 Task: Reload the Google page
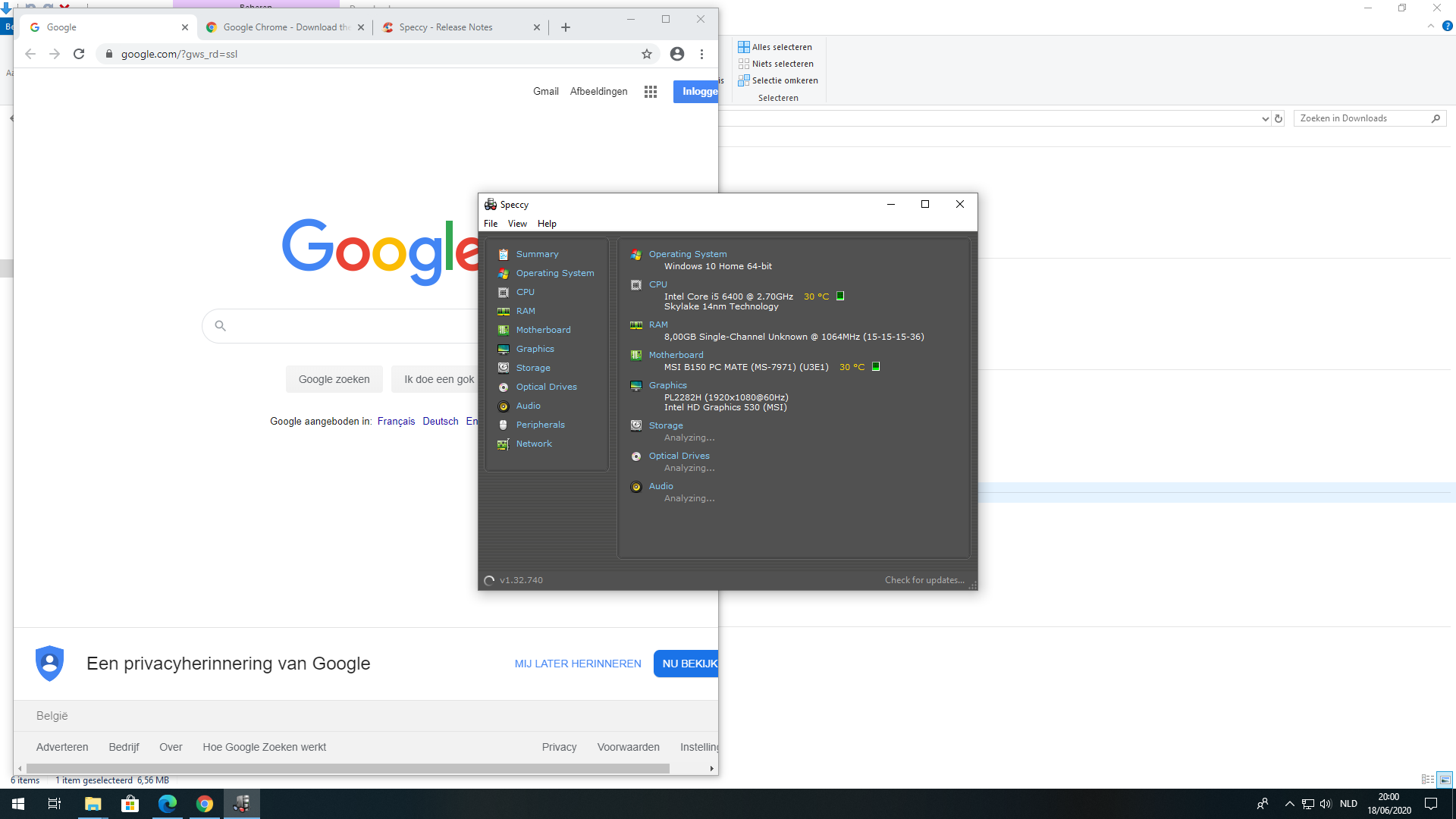(79, 54)
